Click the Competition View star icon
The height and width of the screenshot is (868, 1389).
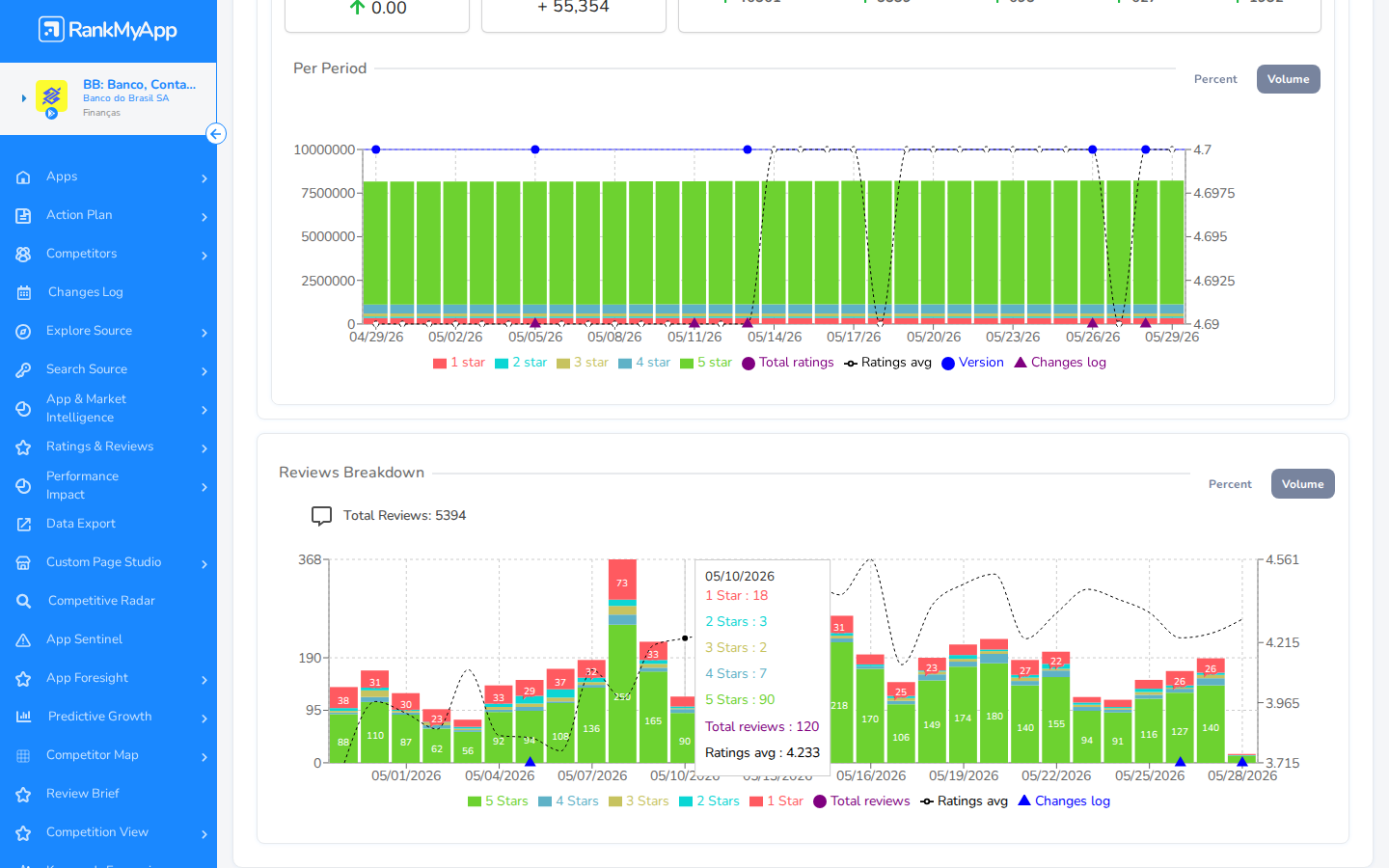[23, 833]
